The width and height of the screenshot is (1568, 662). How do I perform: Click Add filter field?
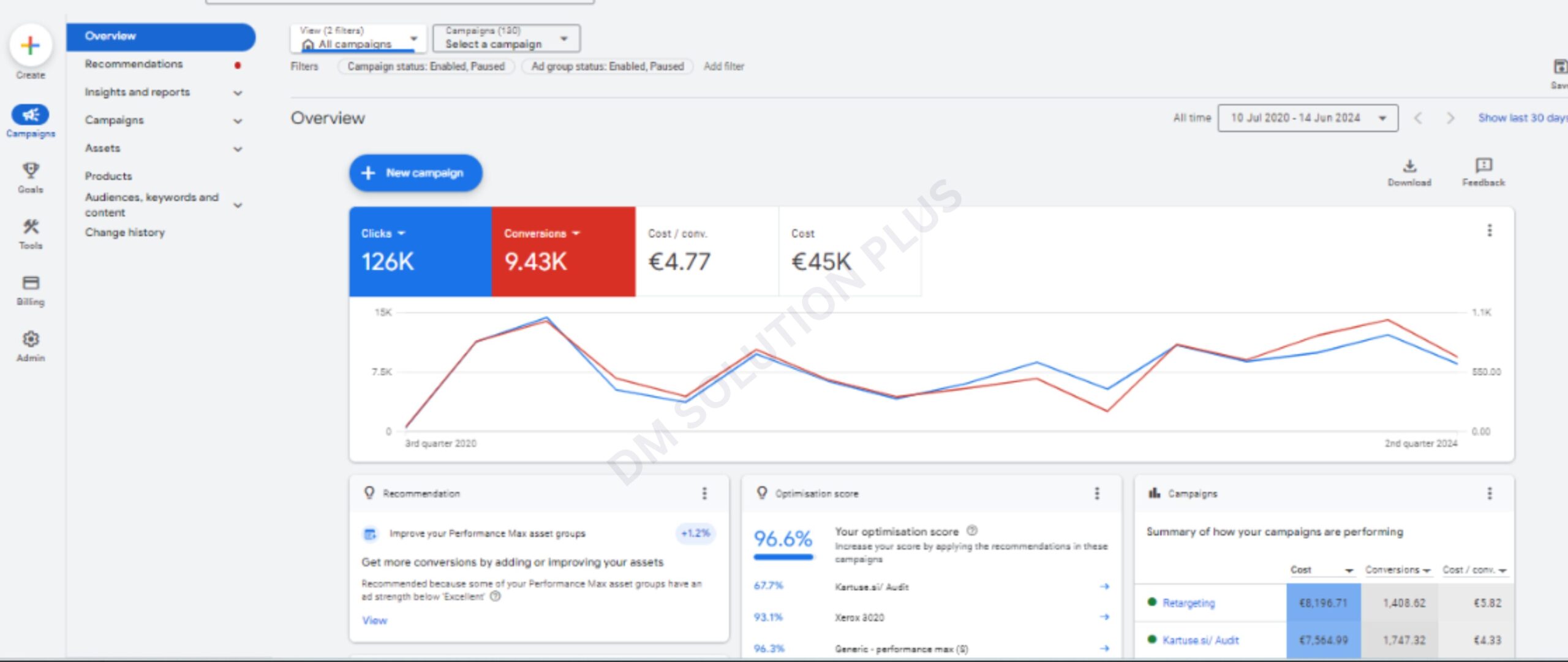[x=724, y=66]
